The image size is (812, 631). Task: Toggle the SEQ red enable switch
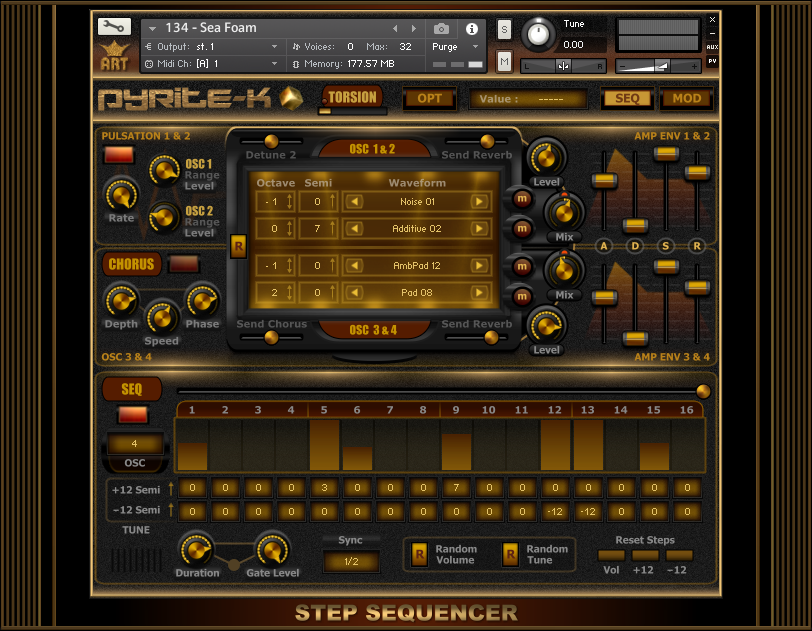tap(132, 415)
